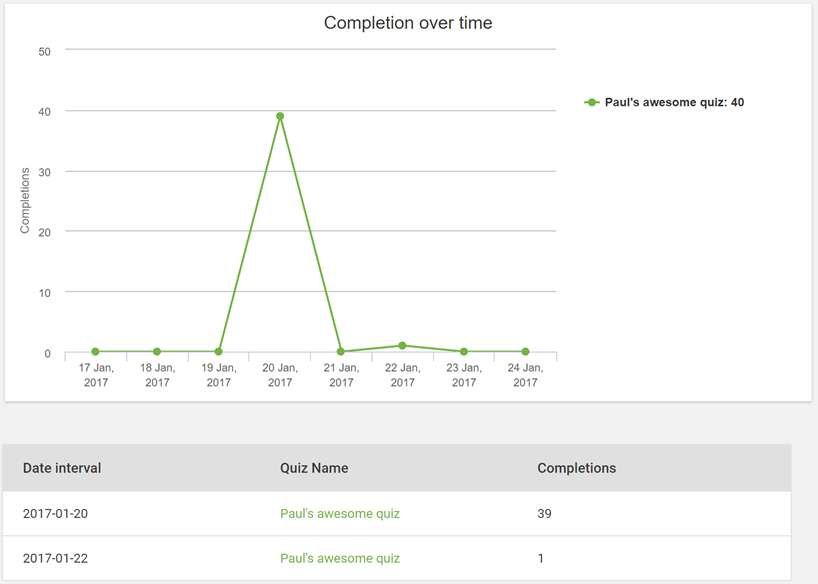
Task: Click the 18 Jan data point marker
Action: pos(157,352)
